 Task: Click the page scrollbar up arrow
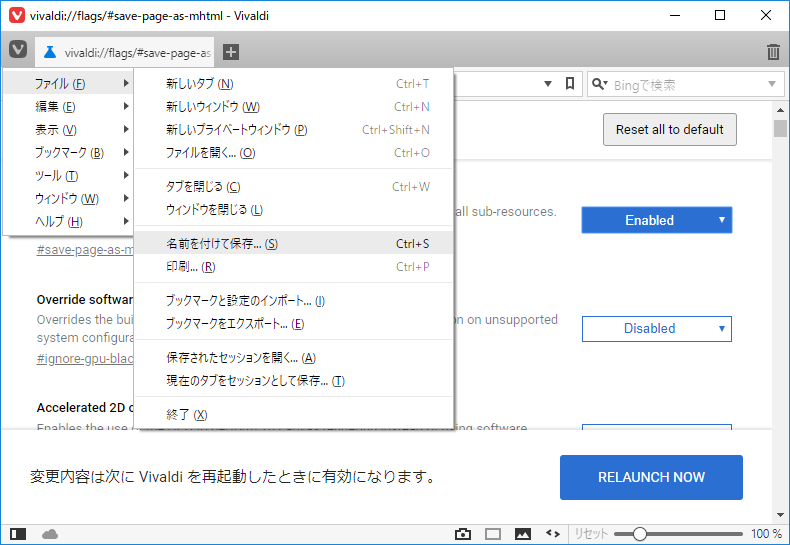pyautogui.click(x=780, y=109)
